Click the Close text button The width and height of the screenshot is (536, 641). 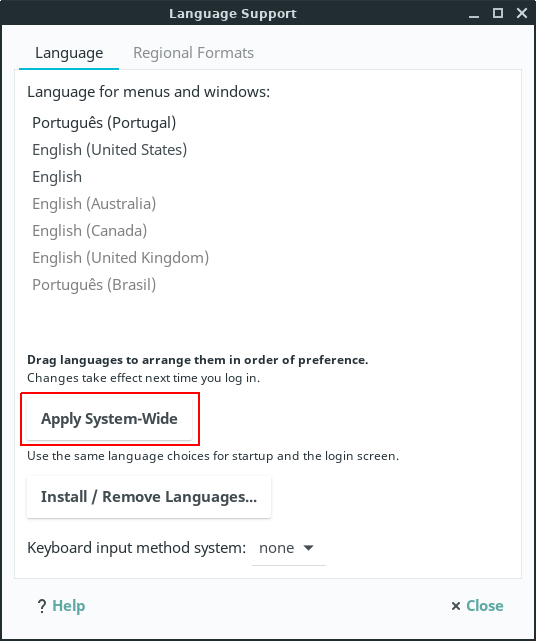click(x=485, y=605)
